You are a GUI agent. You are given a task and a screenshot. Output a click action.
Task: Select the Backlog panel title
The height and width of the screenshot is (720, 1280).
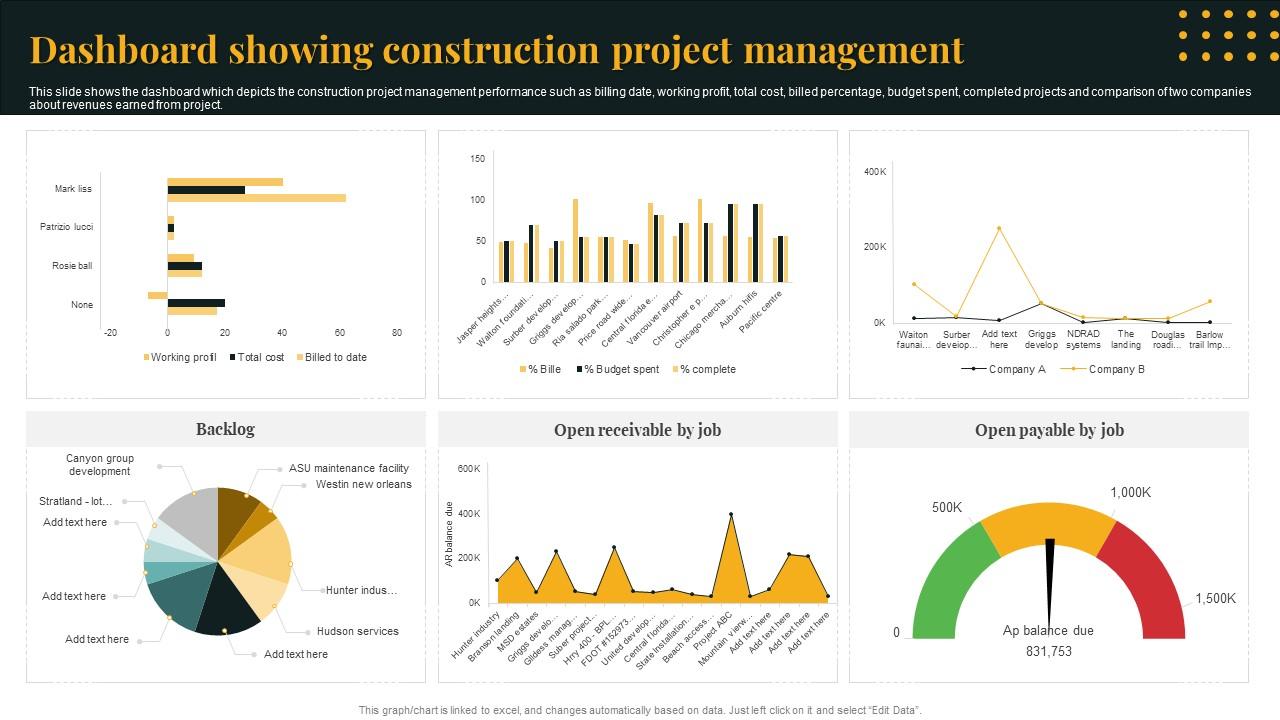pyautogui.click(x=227, y=429)
